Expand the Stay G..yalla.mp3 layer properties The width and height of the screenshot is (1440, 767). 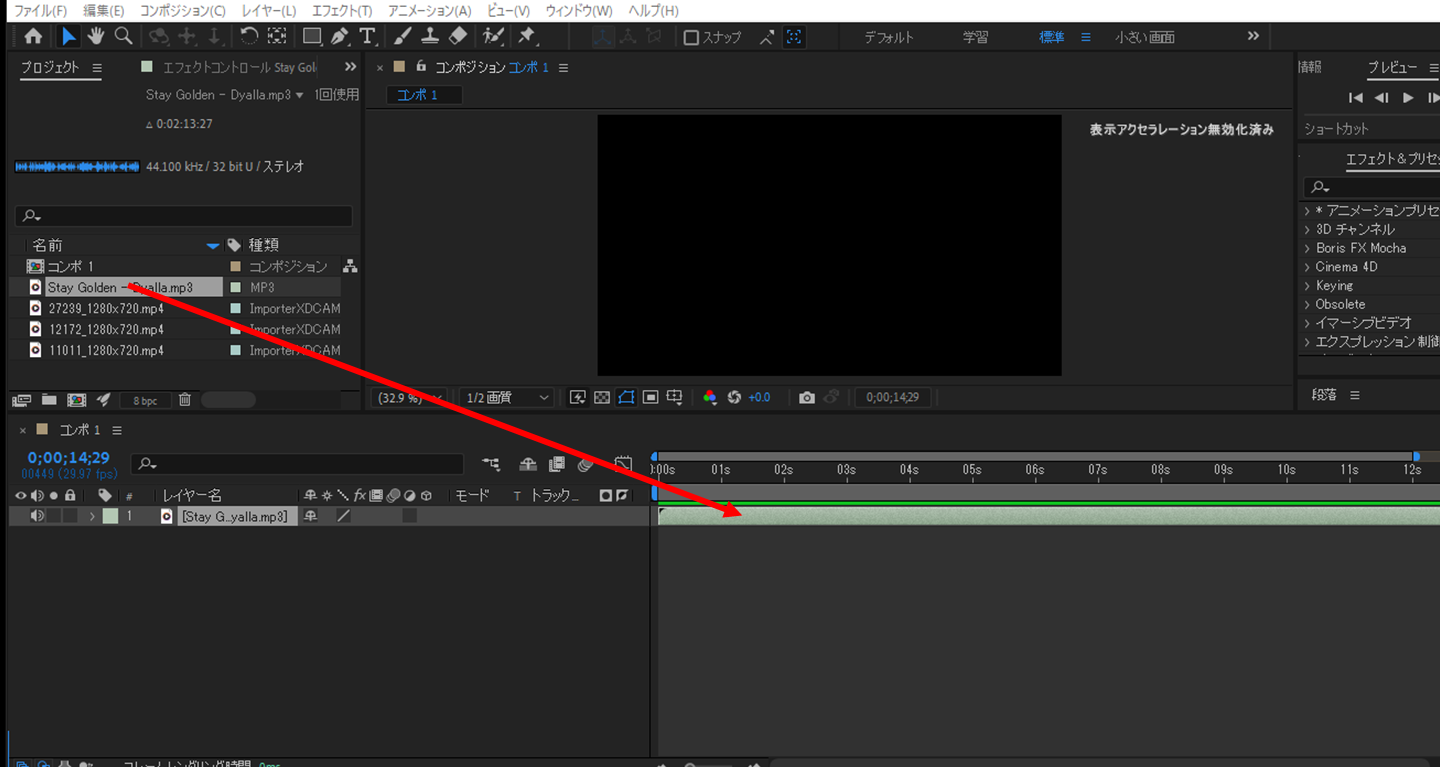[x=92, y=516]
